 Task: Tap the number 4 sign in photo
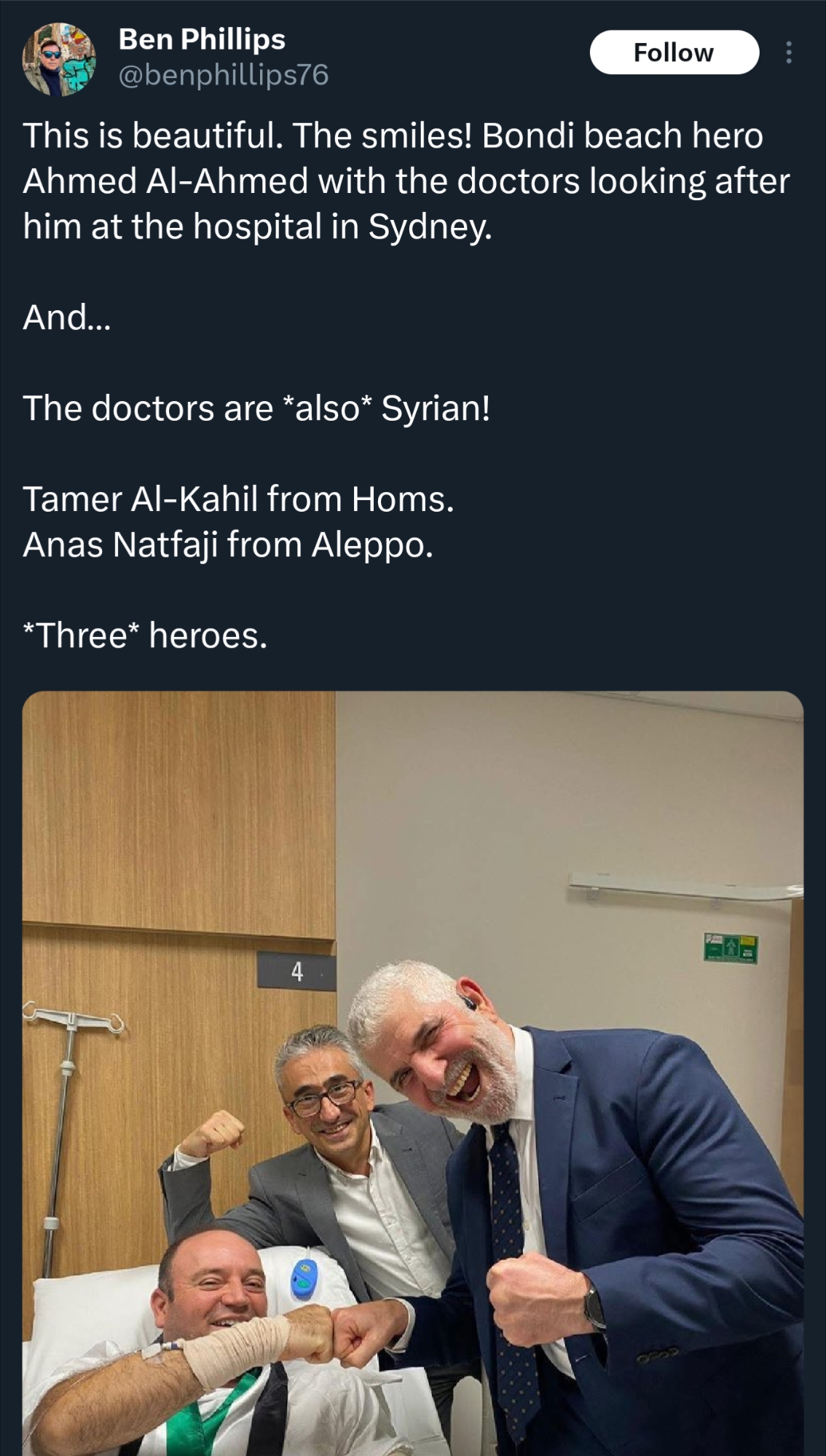pos(296,972)
